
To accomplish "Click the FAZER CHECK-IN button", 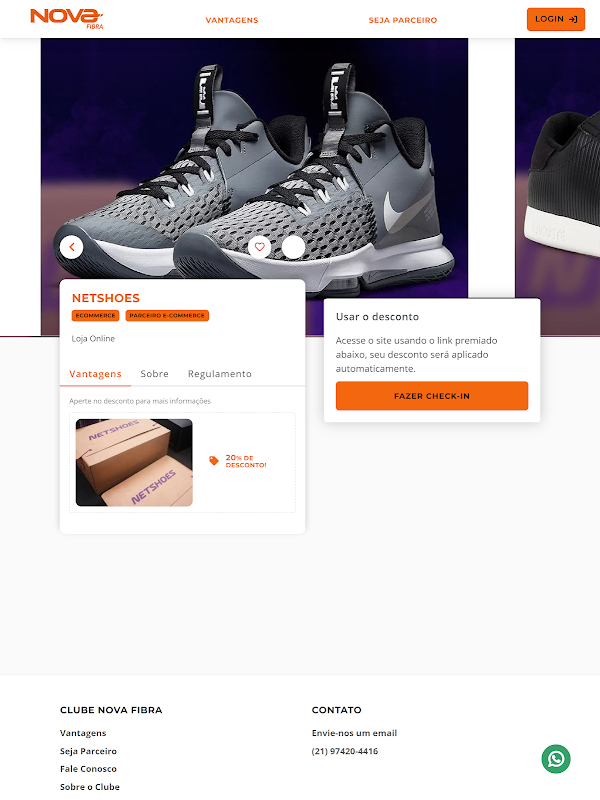I will point(432,396).
